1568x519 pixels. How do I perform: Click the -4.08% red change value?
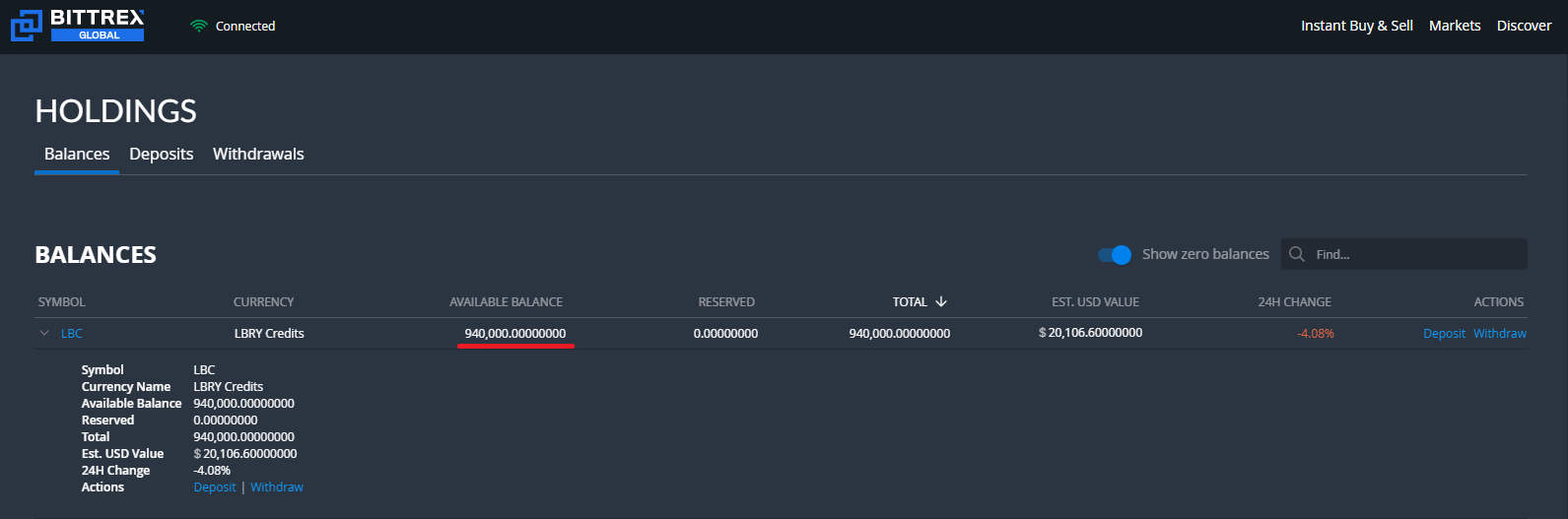1316,333
